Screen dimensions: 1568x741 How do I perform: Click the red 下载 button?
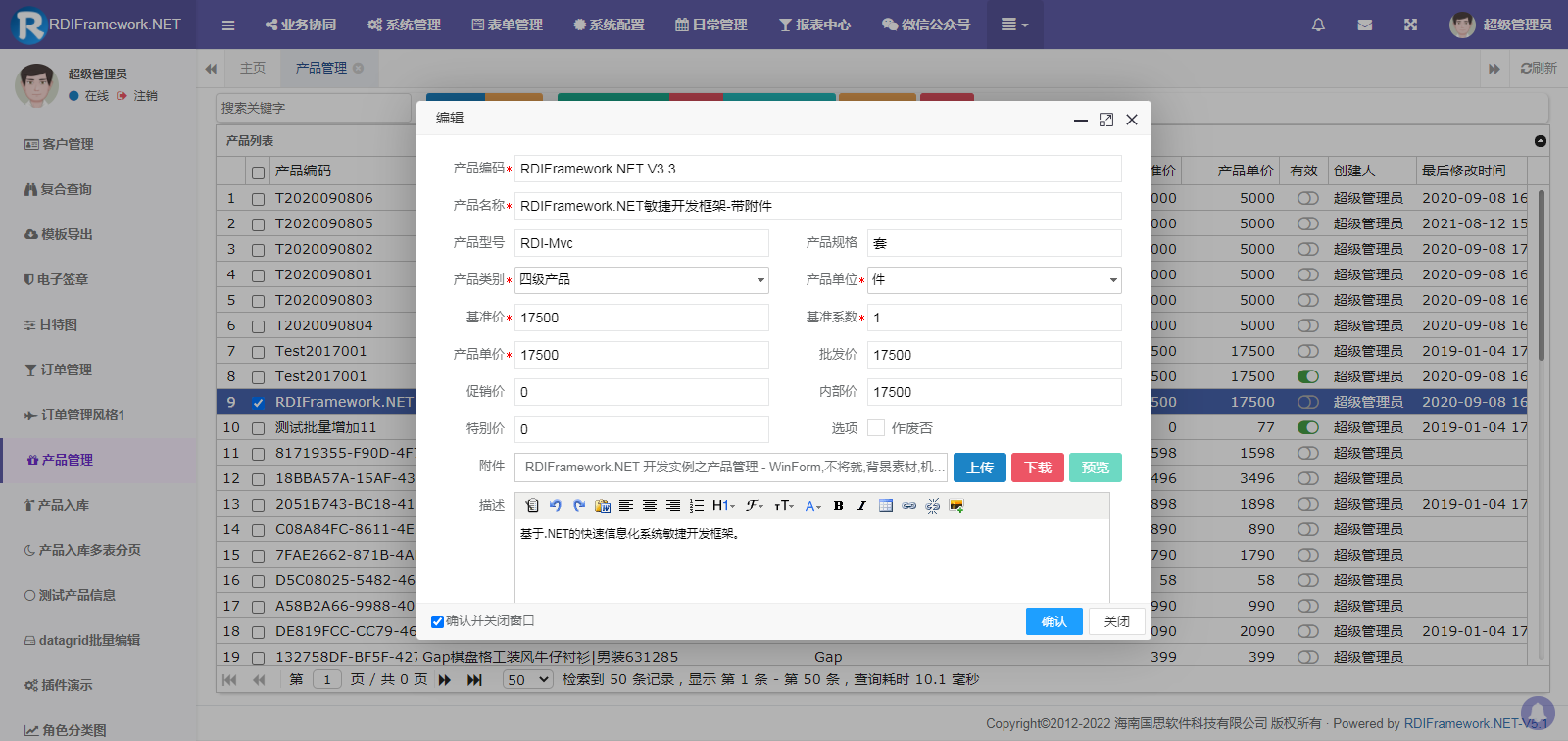1038,468
